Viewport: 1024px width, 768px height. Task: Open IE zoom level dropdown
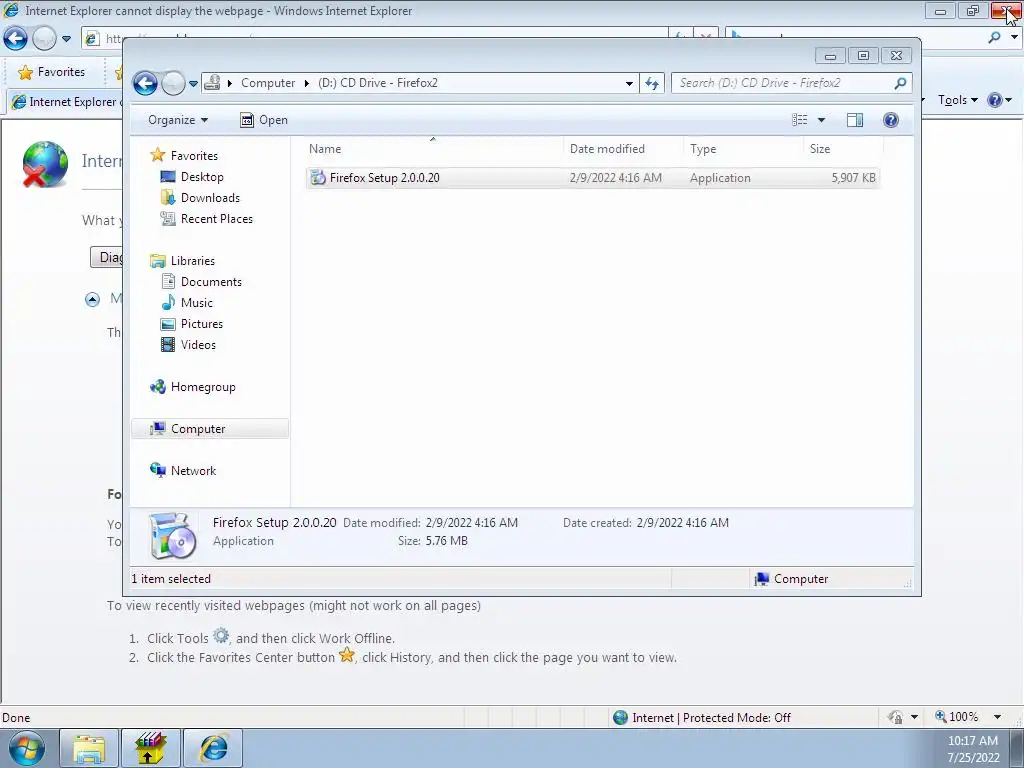point(997,717)
